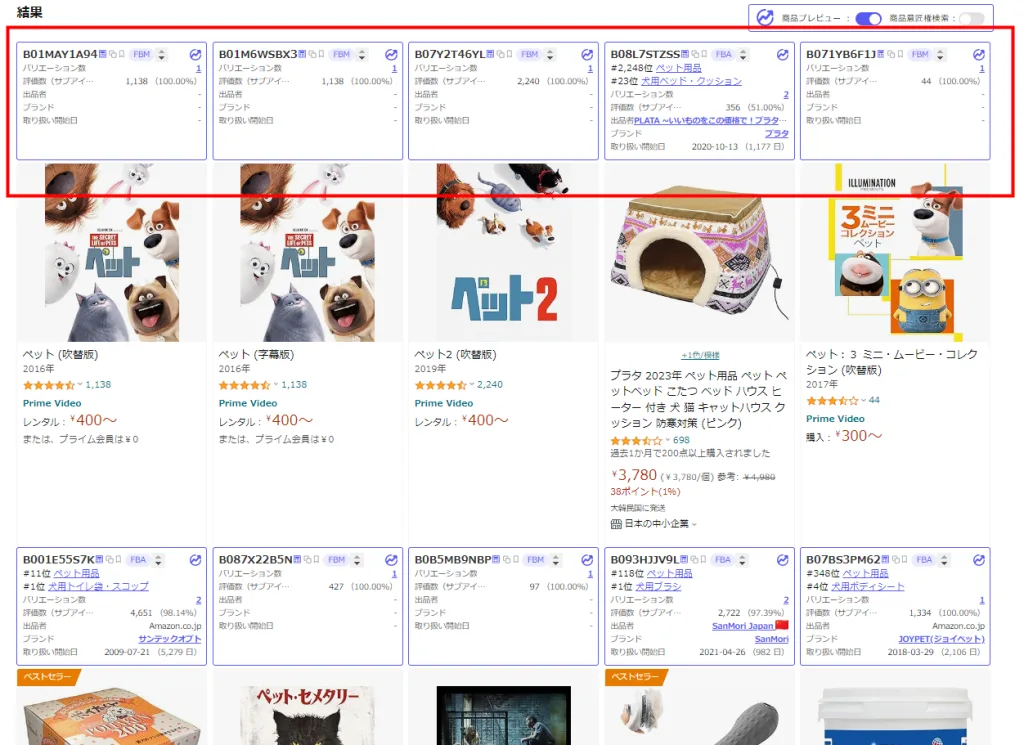Open trend chart icon on B07Y2T46YL card
Screen dimensions: 1024x745
click(x=587, y=55)
